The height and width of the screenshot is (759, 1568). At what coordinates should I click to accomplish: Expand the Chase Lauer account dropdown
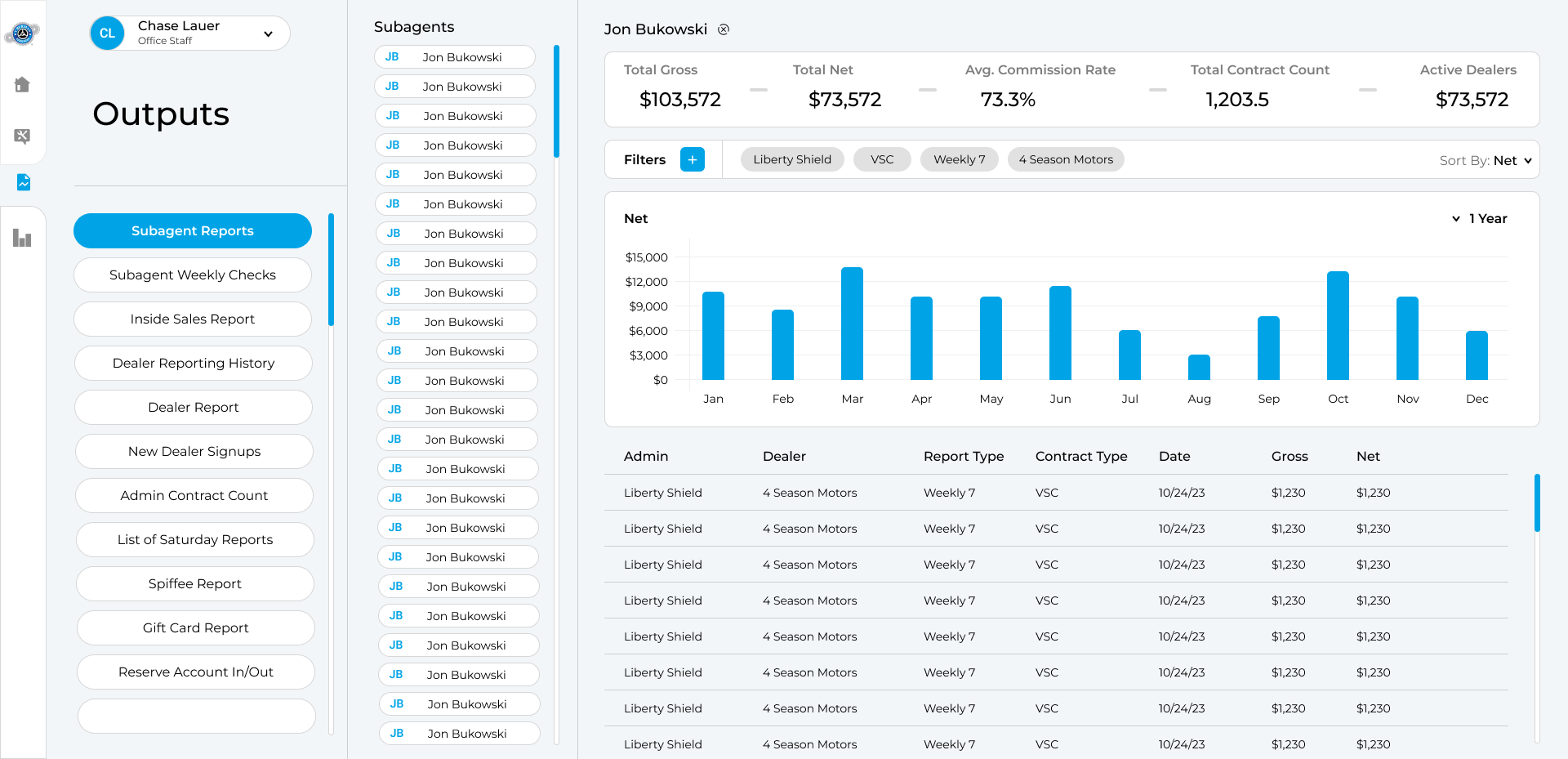268,33
